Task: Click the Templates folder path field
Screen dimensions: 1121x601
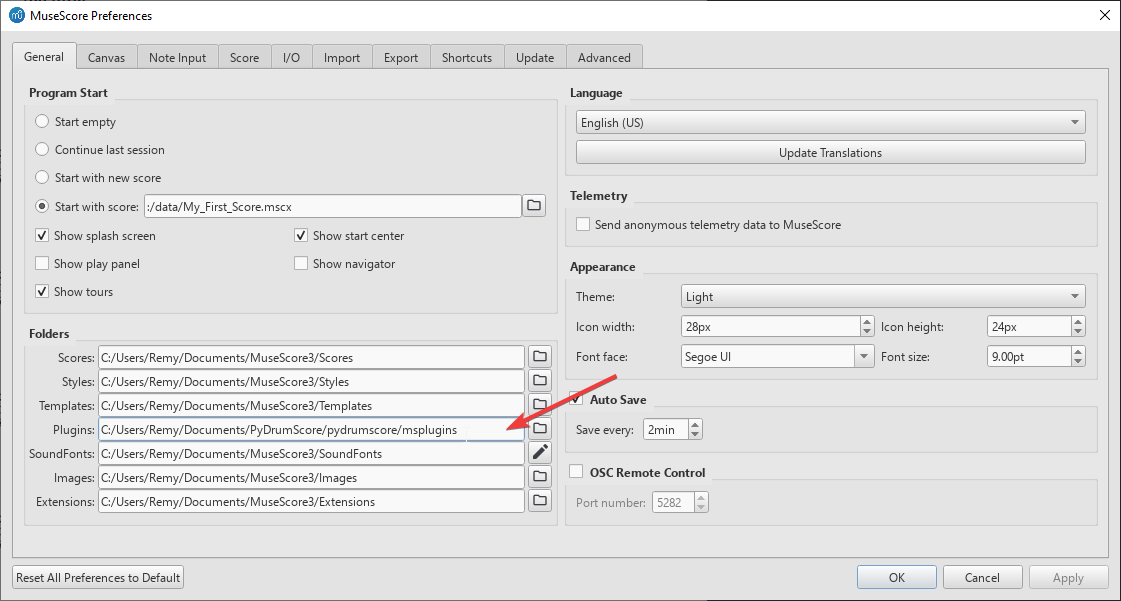Action: pos(312,404)
